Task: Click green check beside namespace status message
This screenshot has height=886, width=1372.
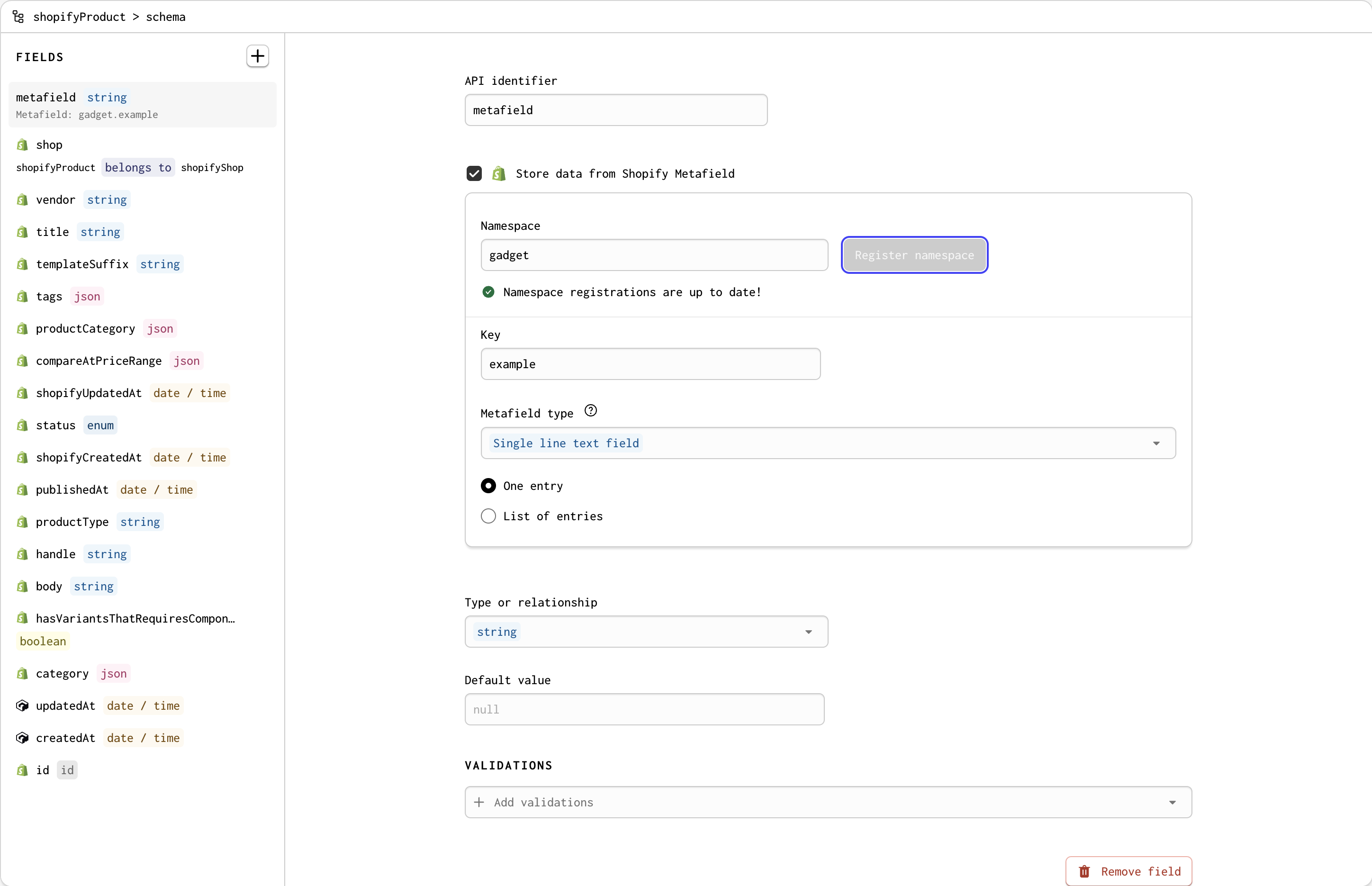Action: 488,292
